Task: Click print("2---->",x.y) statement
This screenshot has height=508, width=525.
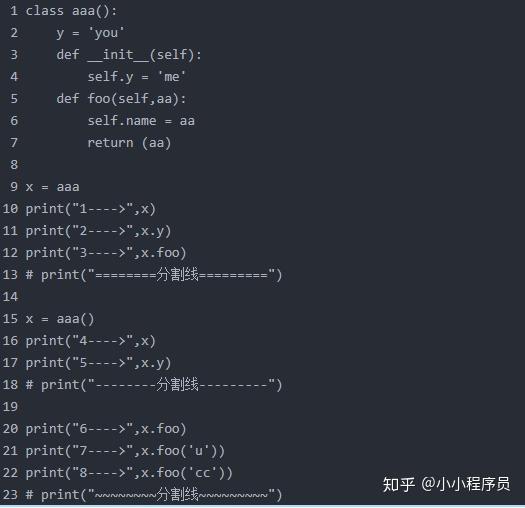Action: click(x=98, y=231)
